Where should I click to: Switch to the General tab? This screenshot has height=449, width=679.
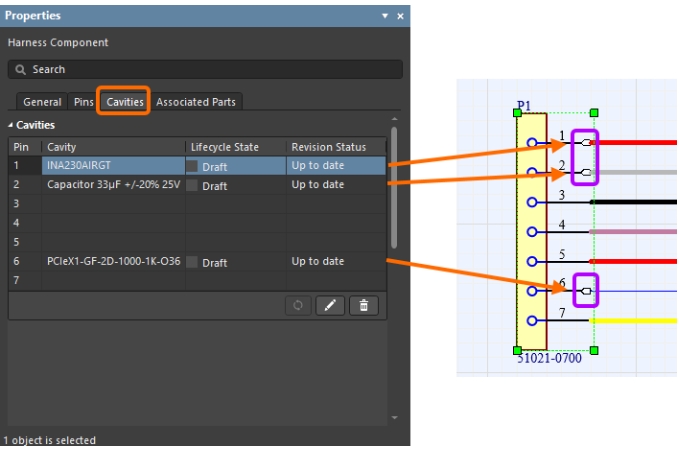pos(42,102)
